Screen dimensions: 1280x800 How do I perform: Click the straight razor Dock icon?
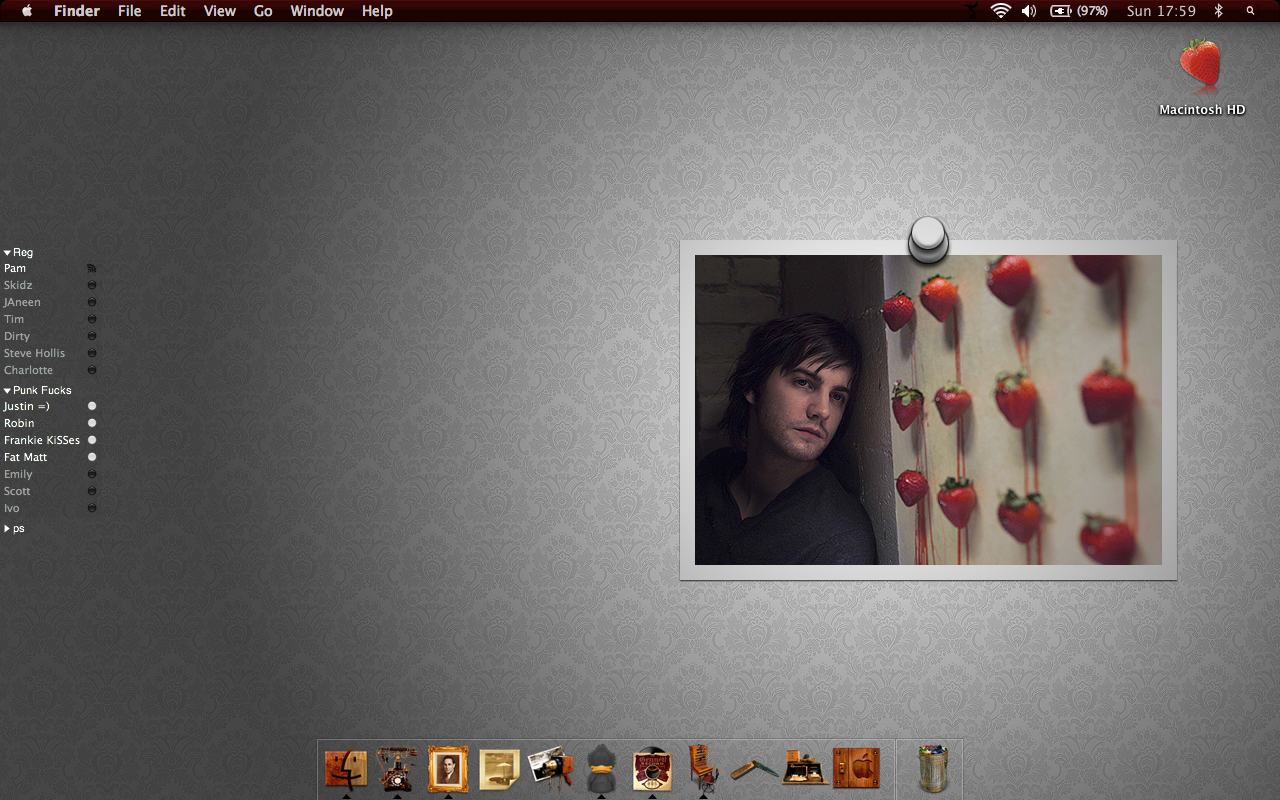pyautogui.click(x=755, y=769)
